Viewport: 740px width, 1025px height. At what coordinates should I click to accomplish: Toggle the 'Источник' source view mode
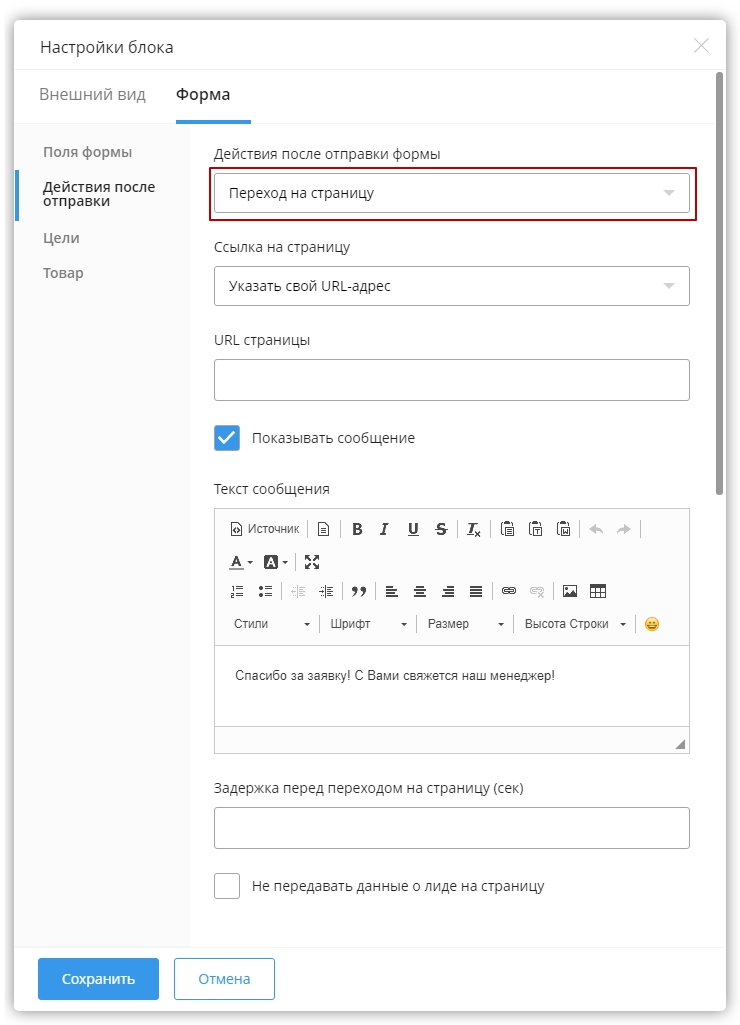click(x=265, y=529)
